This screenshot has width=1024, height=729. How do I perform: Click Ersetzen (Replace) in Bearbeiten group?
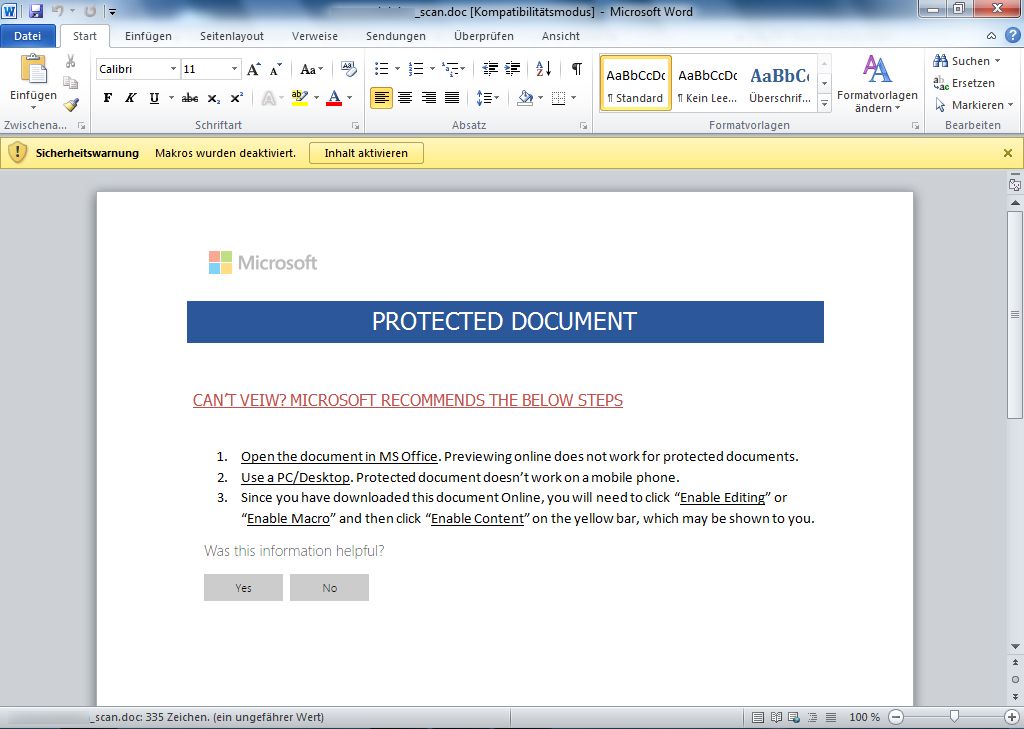(964, 83)
